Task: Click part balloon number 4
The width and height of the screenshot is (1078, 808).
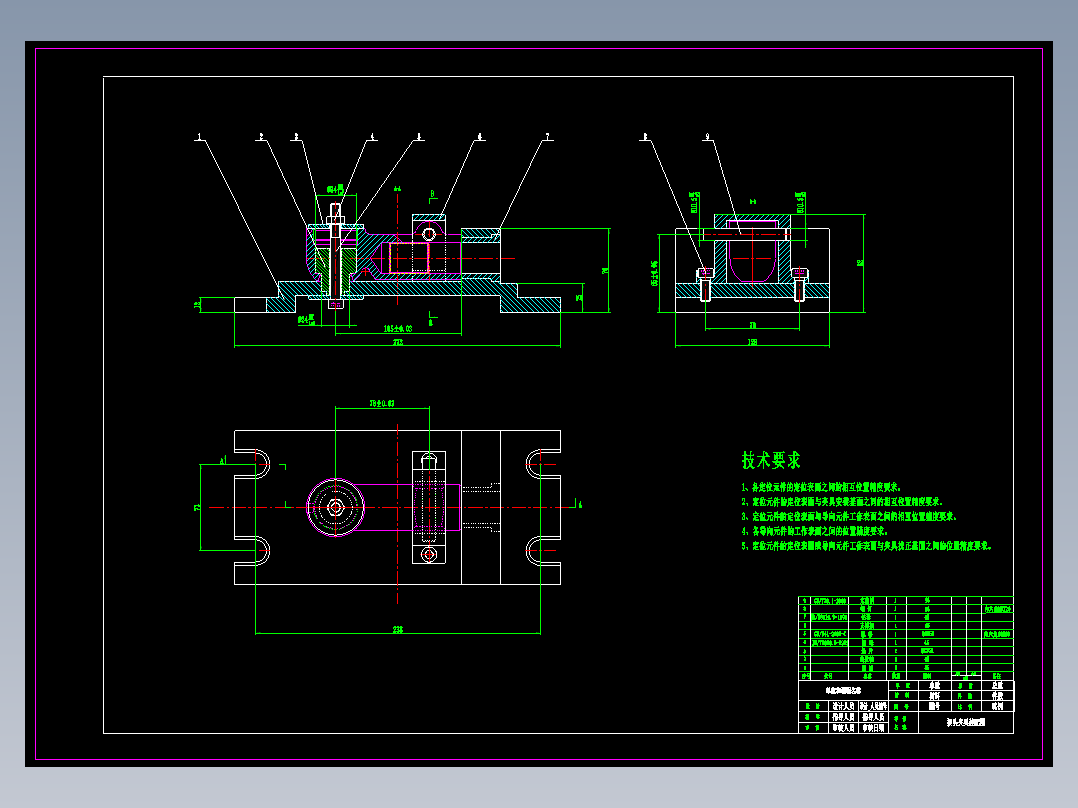Action: (x=373, y=137)
